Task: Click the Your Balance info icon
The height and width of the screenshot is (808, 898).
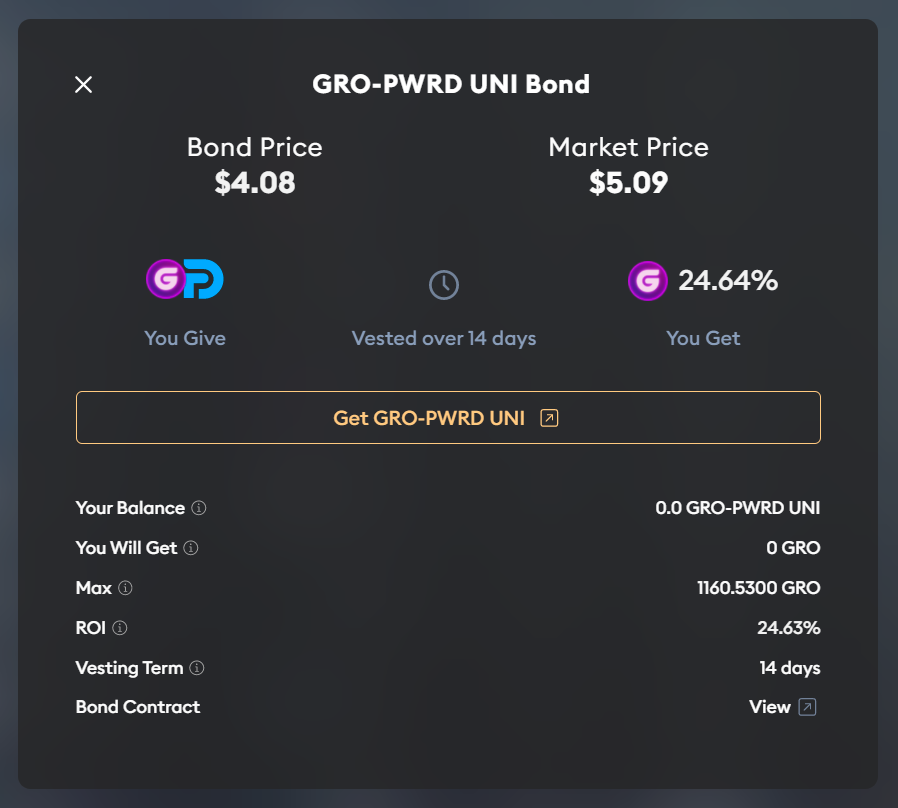Action: coord(199,508)
